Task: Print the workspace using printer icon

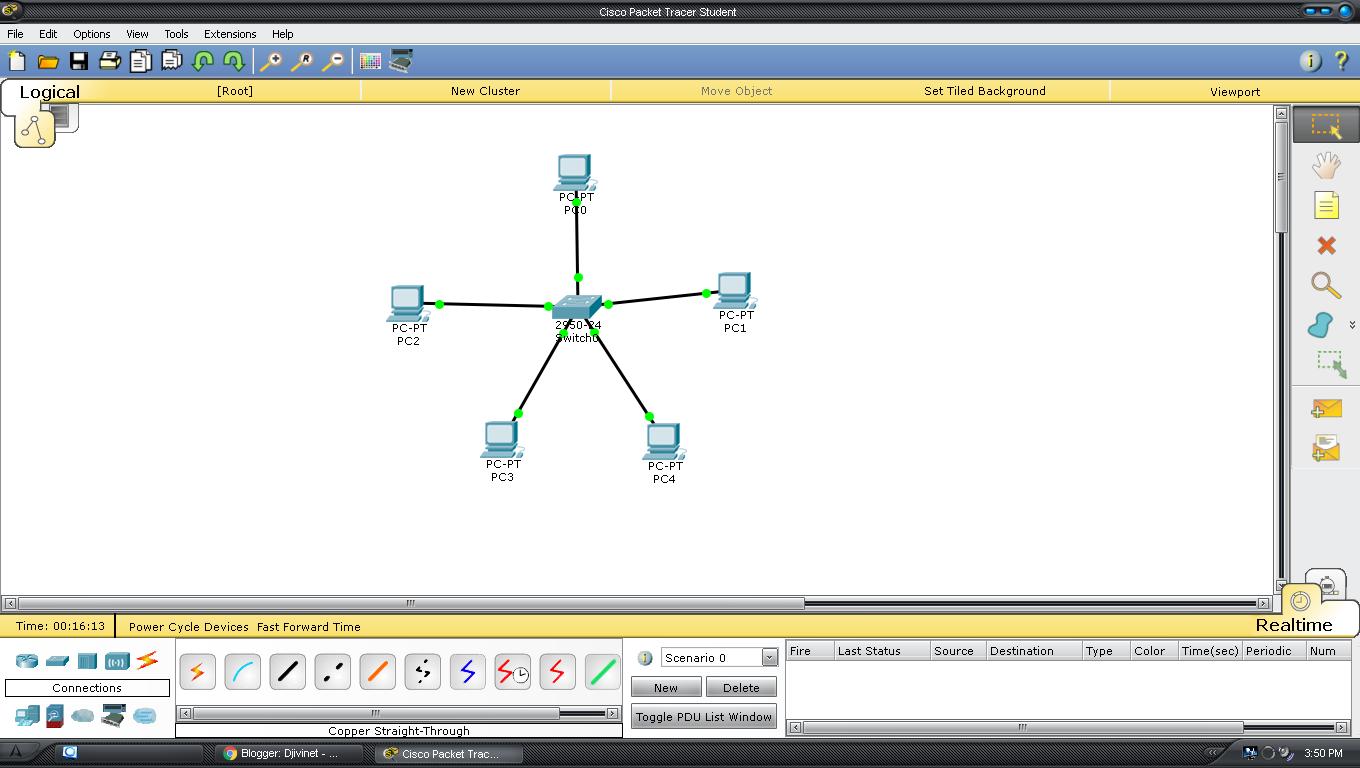Action: [109, 61]
